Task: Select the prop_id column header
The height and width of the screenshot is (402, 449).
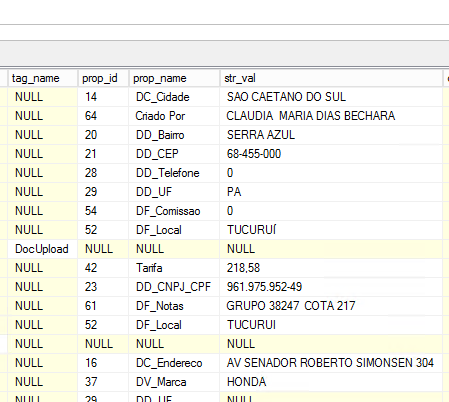Action: pyautogui.click(x=103, y=78)
